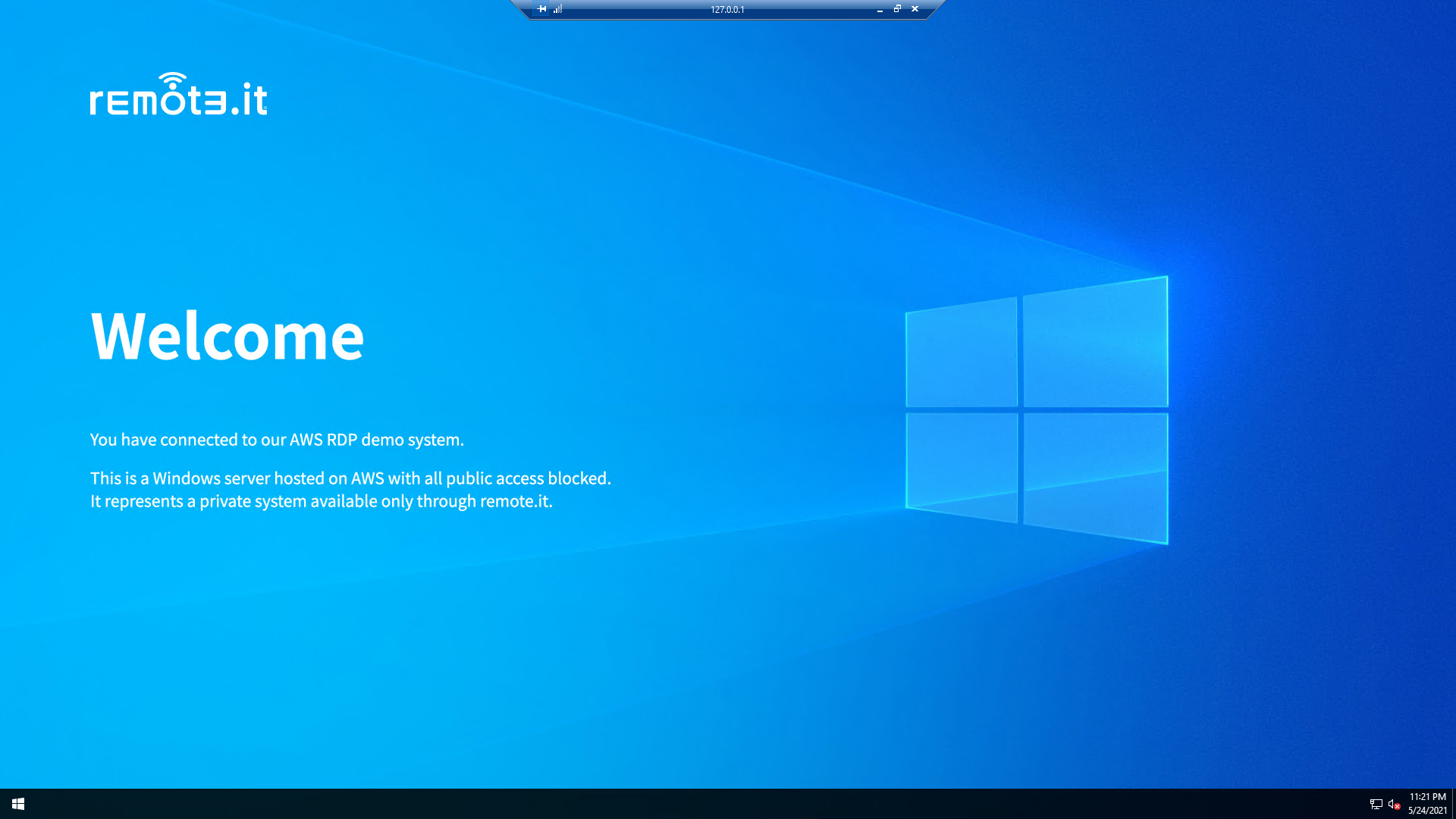Minimize the remote desktop session
This screenshot has width=1456, height=819.
pyautogui.click(x=880, y=9)
